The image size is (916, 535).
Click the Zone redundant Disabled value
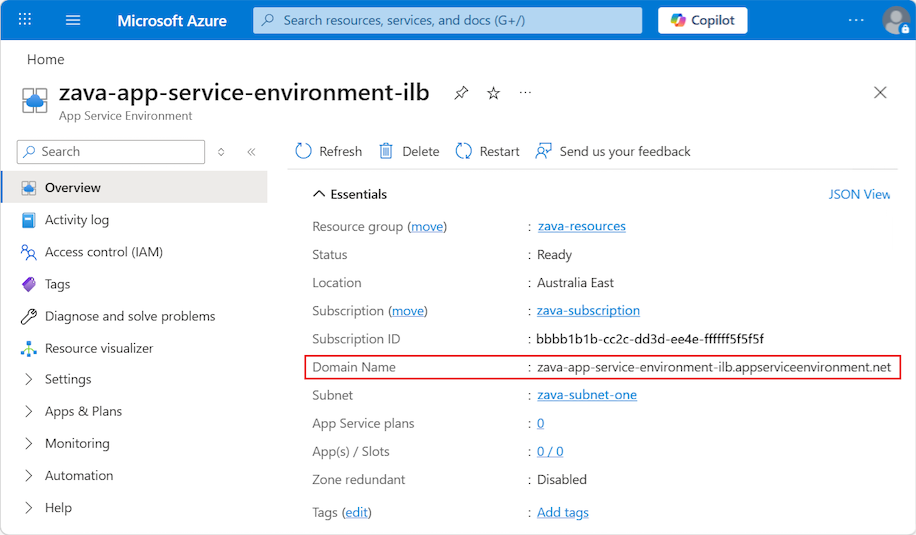[561, 480]
